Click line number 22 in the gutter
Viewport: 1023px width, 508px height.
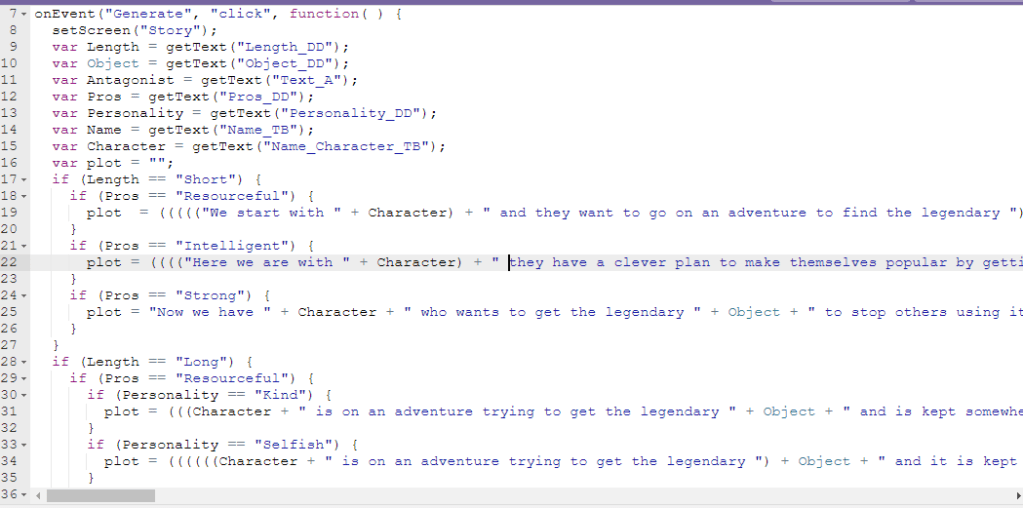(11, 263)
